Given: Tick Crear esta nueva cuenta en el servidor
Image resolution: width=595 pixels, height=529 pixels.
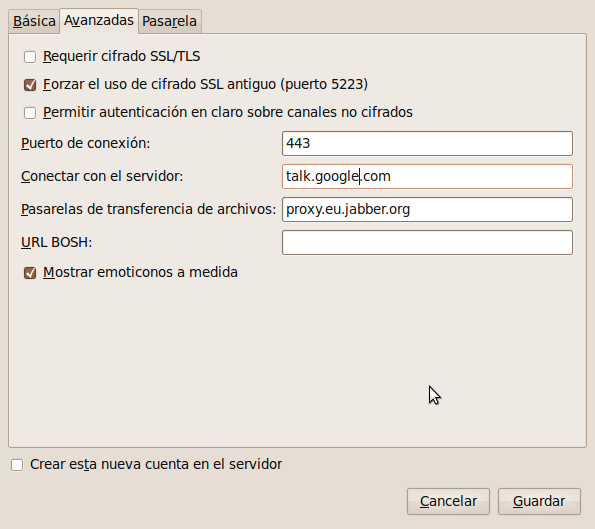Looking at the screenshot, I should pyautogui.click(x=17, y=464).
